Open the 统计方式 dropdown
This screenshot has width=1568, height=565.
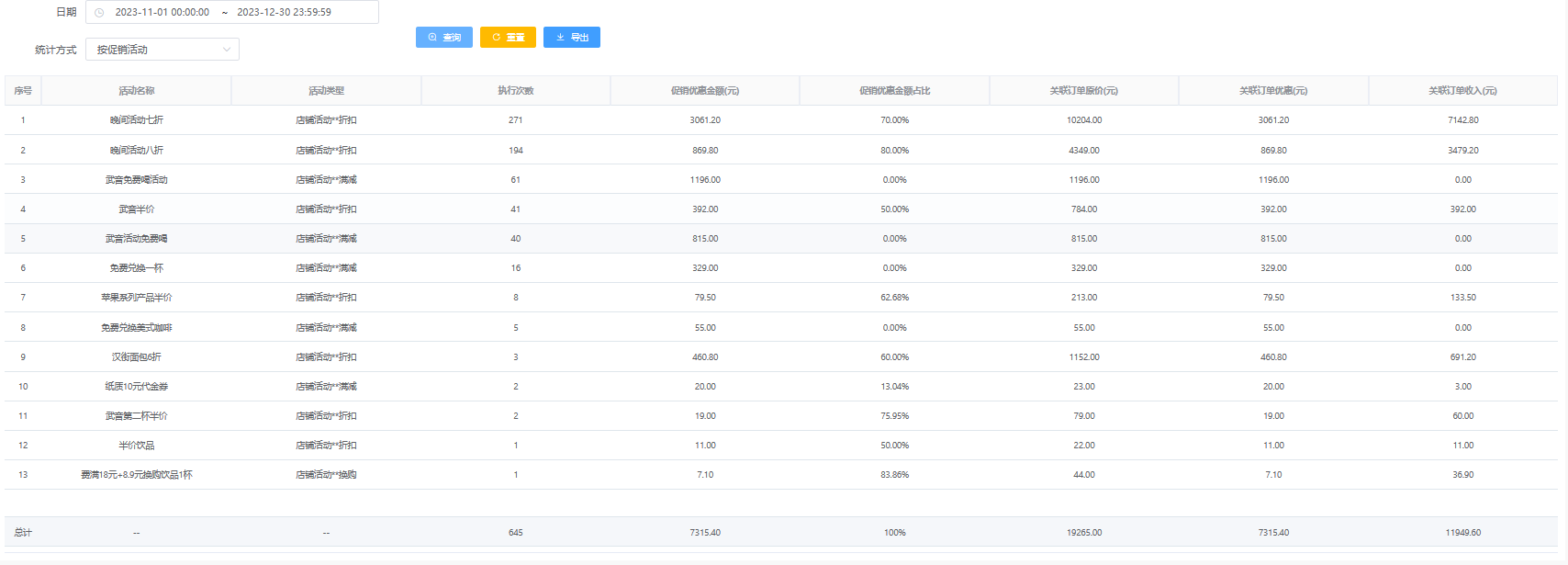(x=162, y=50)
